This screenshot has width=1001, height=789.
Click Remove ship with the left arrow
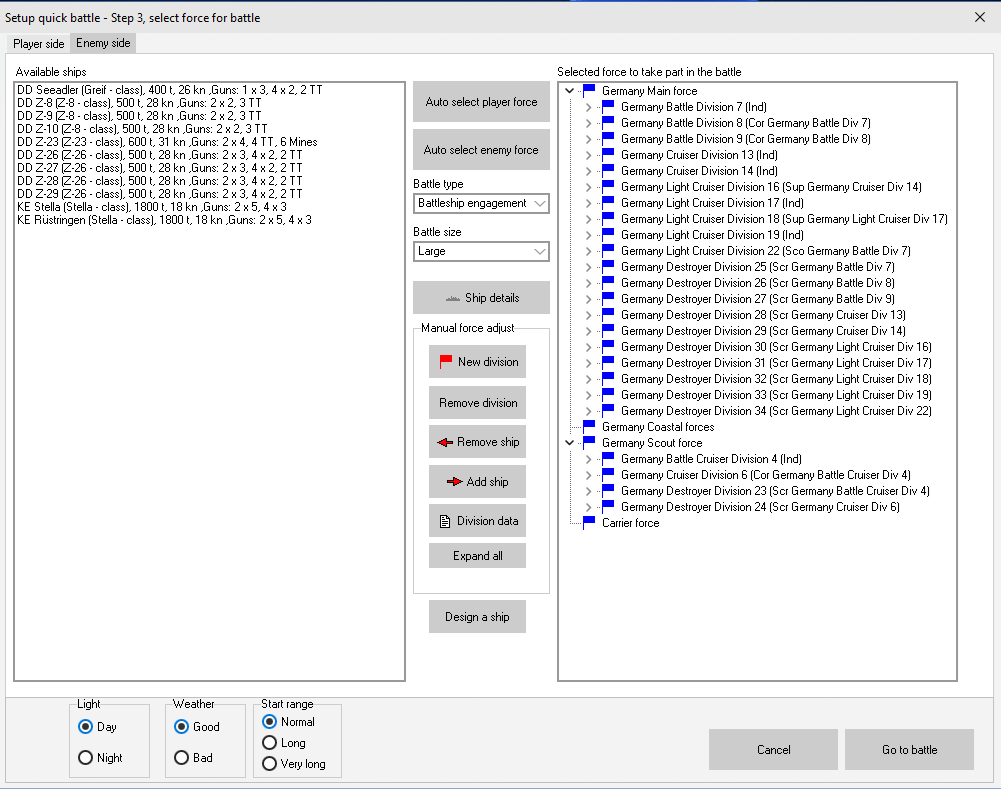click(477, 442)
